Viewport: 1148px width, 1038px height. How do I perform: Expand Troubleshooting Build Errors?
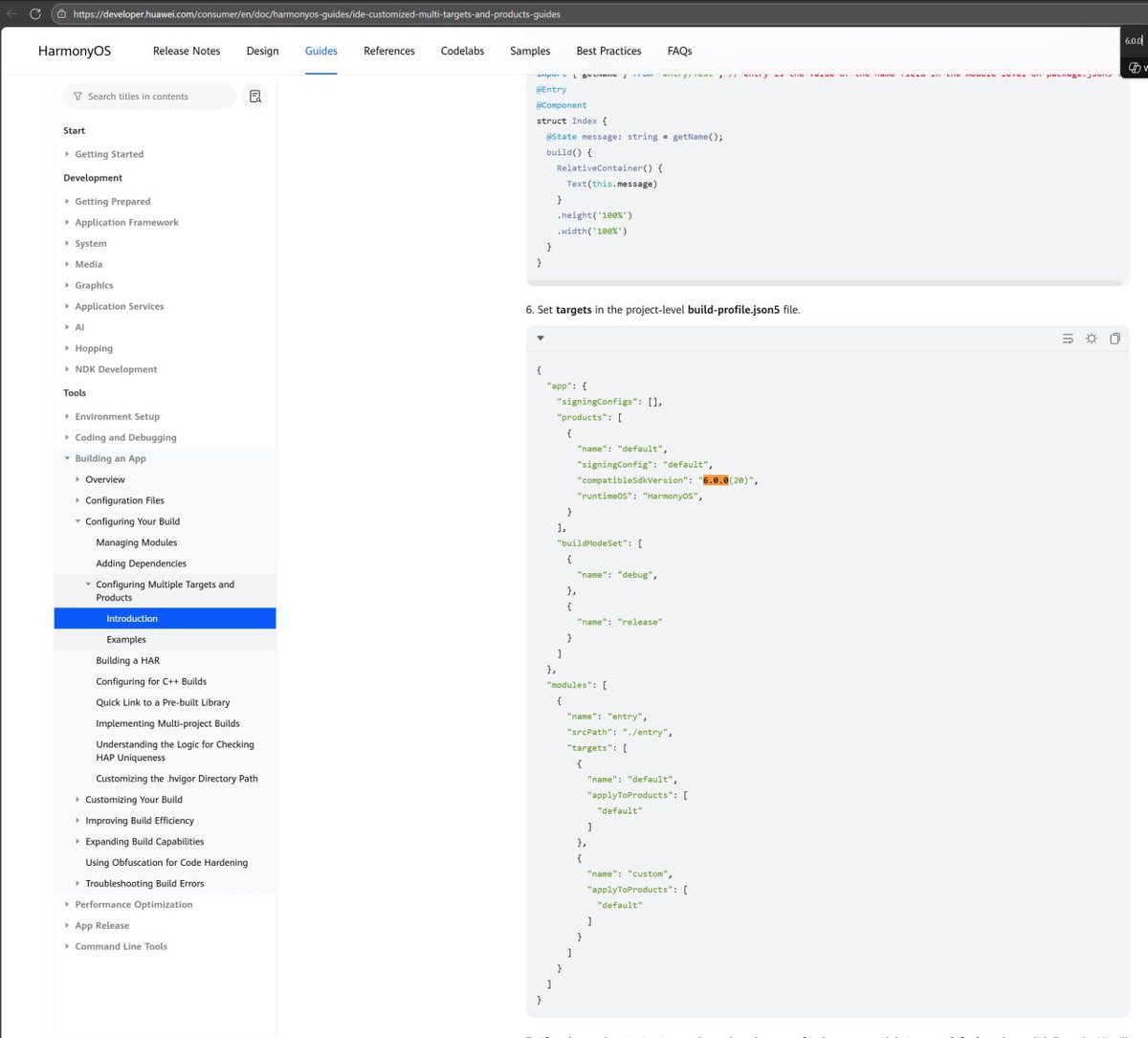pos(143,884)
